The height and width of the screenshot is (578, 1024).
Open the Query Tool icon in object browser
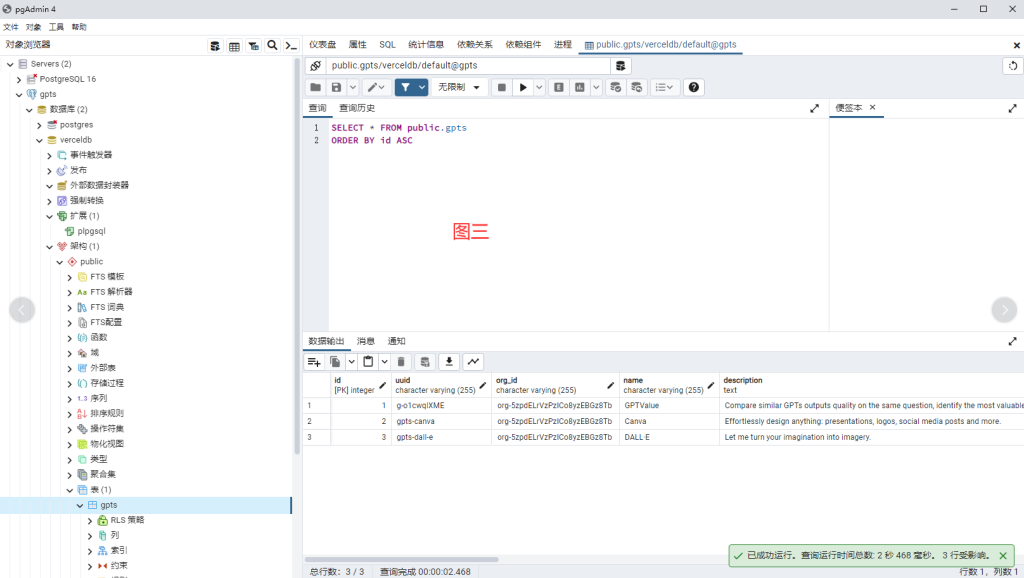pos(214,46)
